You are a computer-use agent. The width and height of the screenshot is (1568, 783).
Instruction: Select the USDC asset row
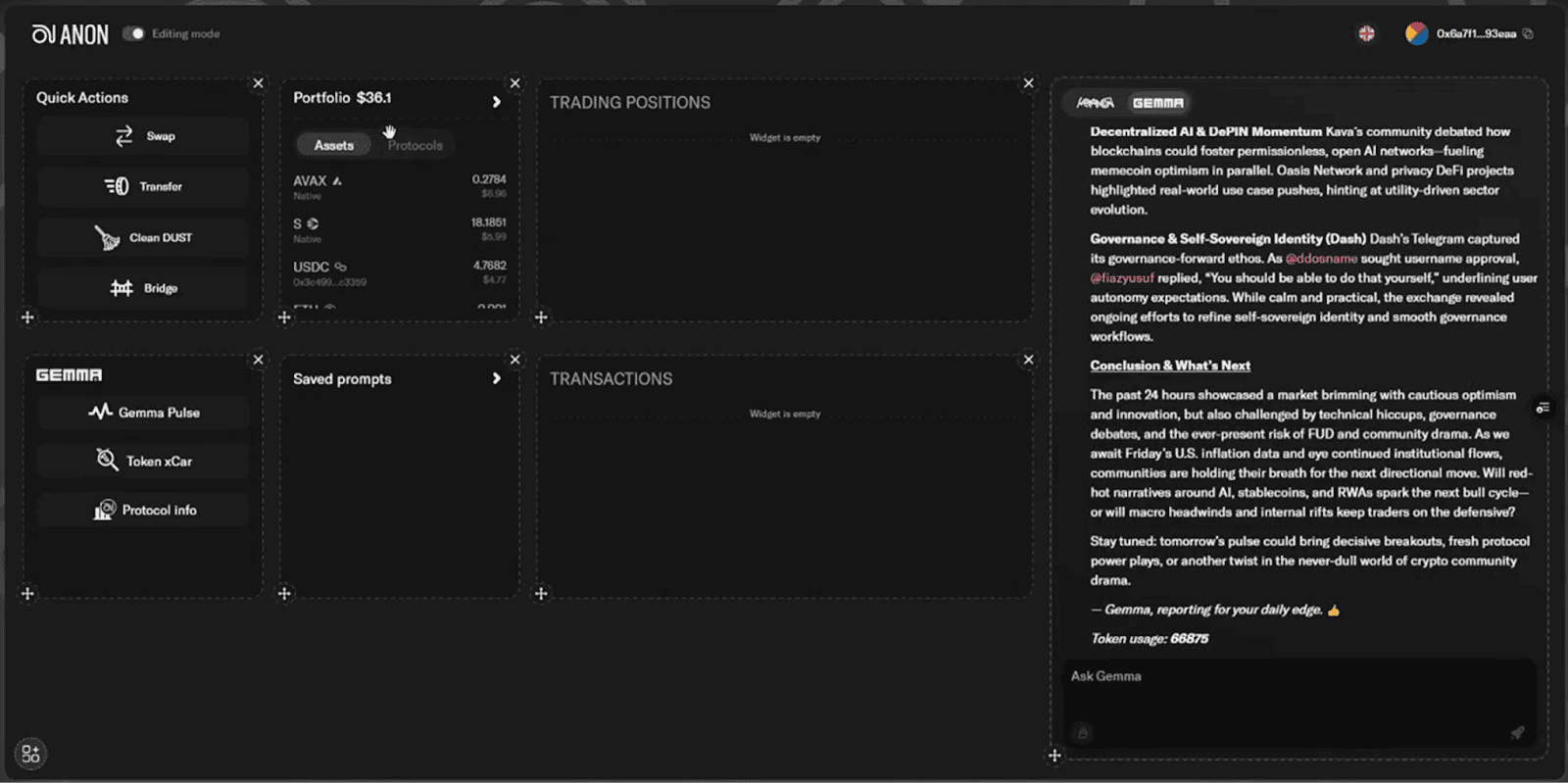pos(400,272)
